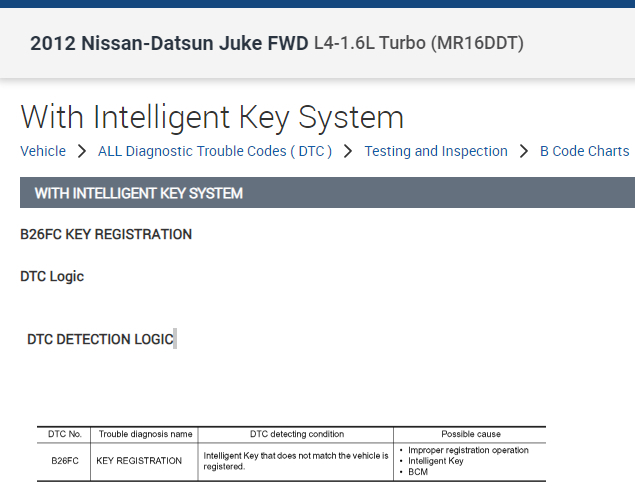Click the DTC No. column header
This screenshot has height=496, width=635.
tap(64, 434)
